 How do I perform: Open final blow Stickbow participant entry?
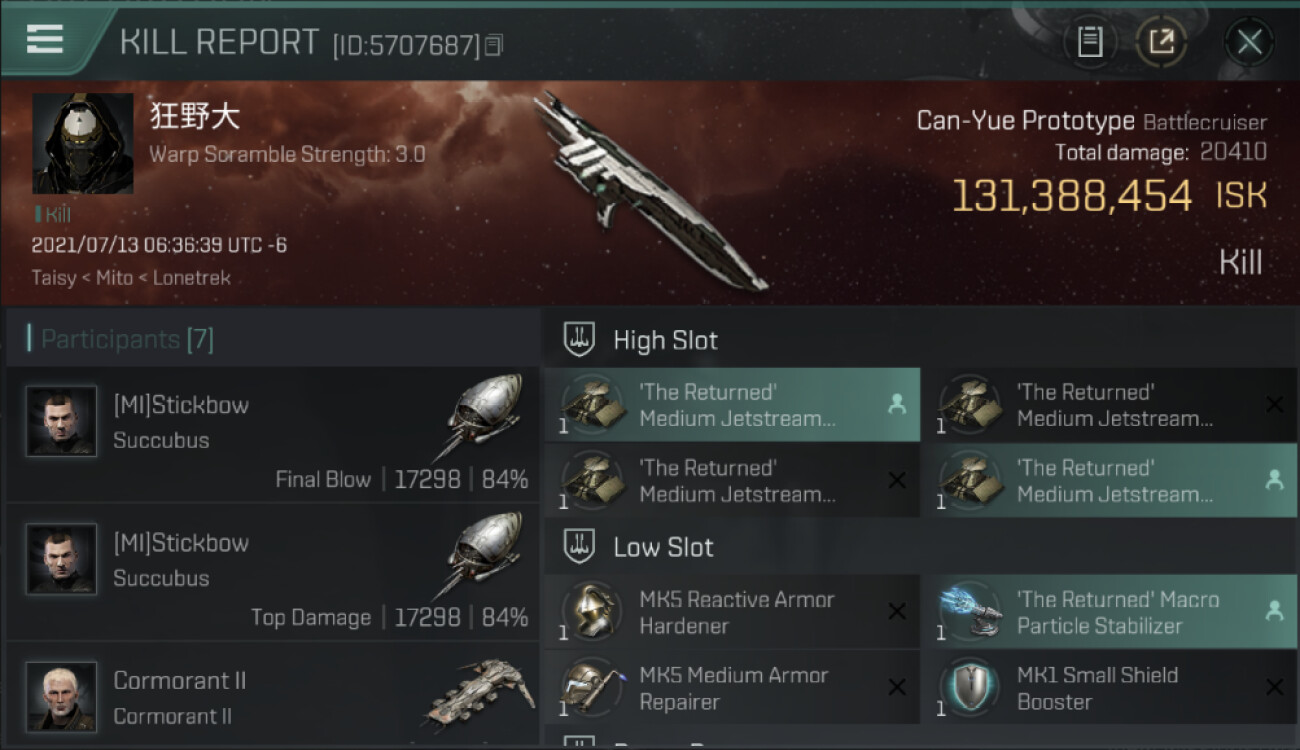(x=273, y=434)
